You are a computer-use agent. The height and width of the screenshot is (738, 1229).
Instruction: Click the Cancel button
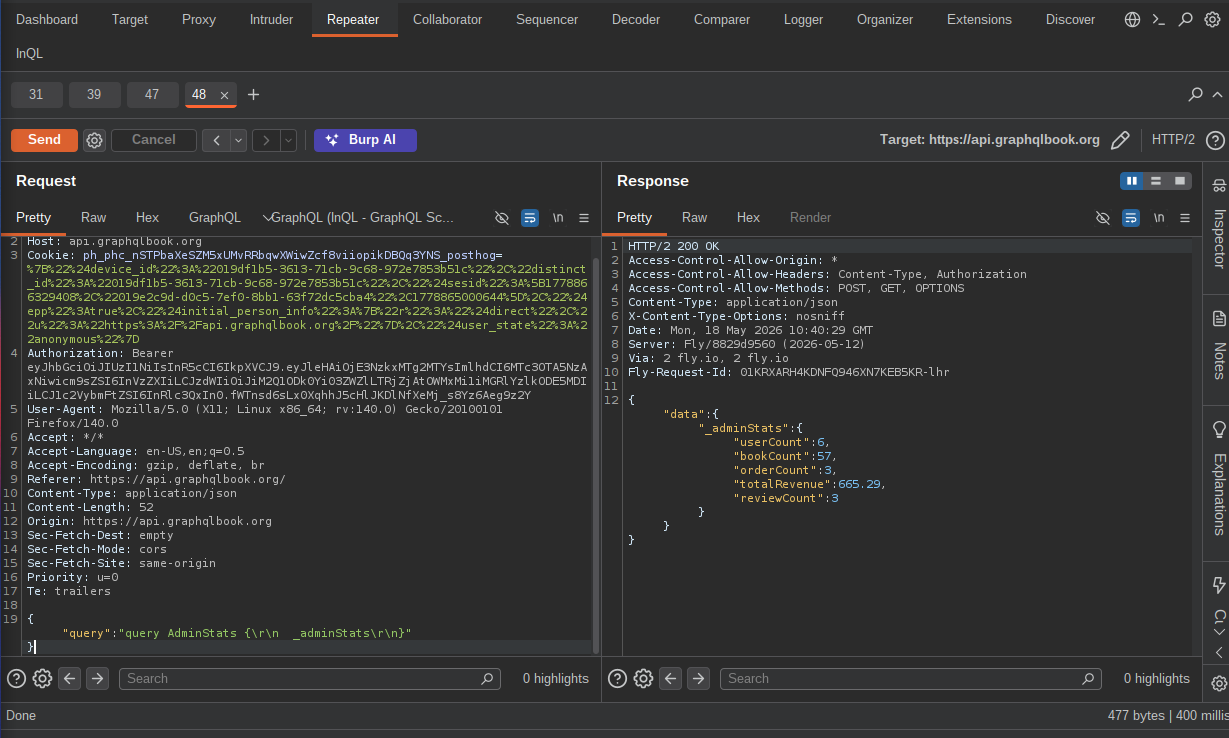(153, 140)
